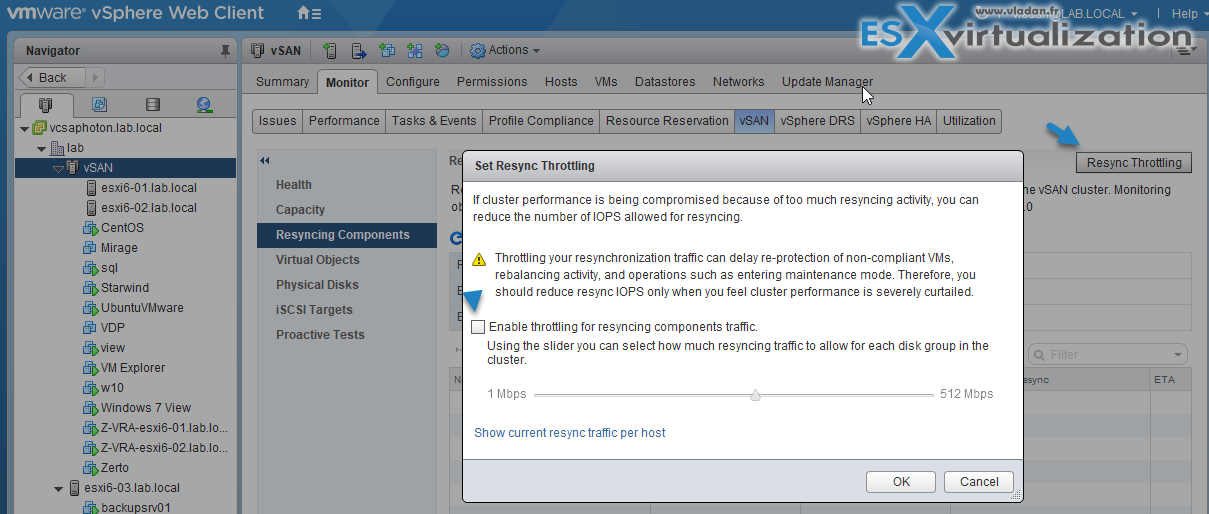Screen dimensions: 1209x514
Task: Click the Starwind VM icon in tree
Action: pyautogui.click(x=91, y=288)
